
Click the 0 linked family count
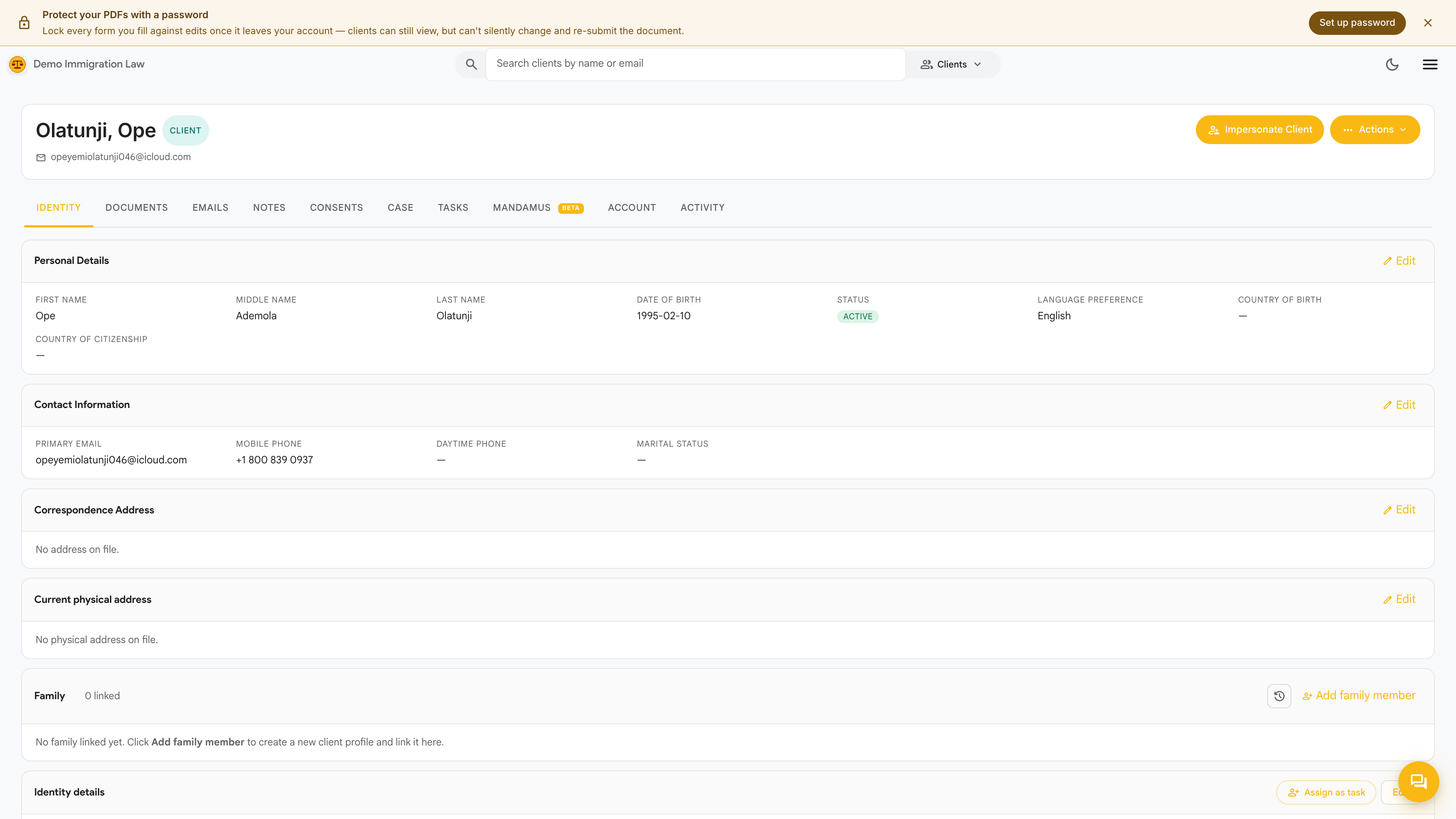[x=102, y=696]
